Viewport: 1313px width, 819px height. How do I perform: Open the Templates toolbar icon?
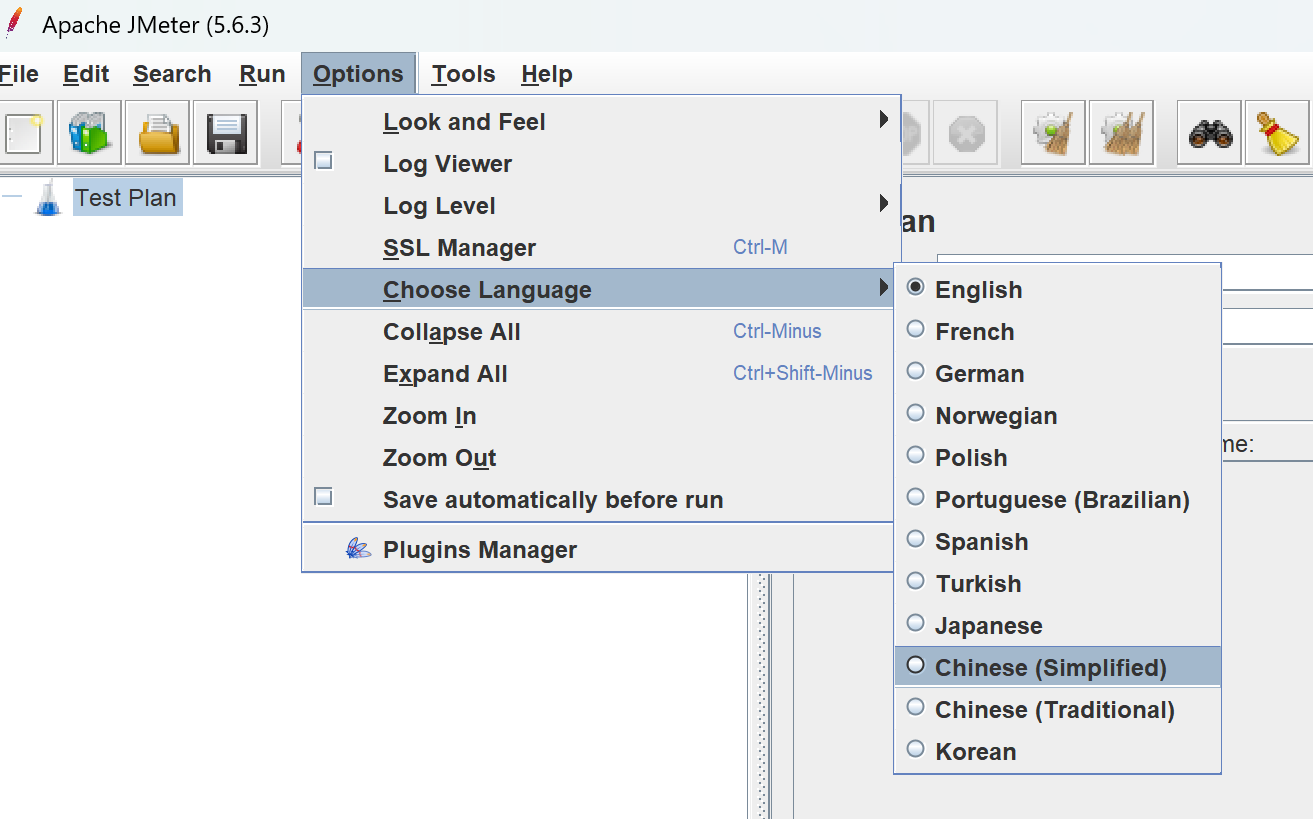[89, 132]
